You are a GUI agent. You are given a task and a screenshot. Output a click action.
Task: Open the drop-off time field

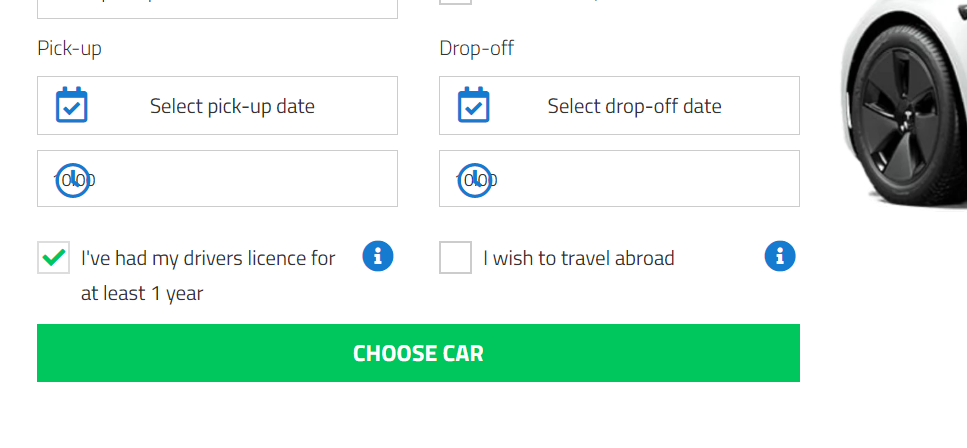[640, 179]
